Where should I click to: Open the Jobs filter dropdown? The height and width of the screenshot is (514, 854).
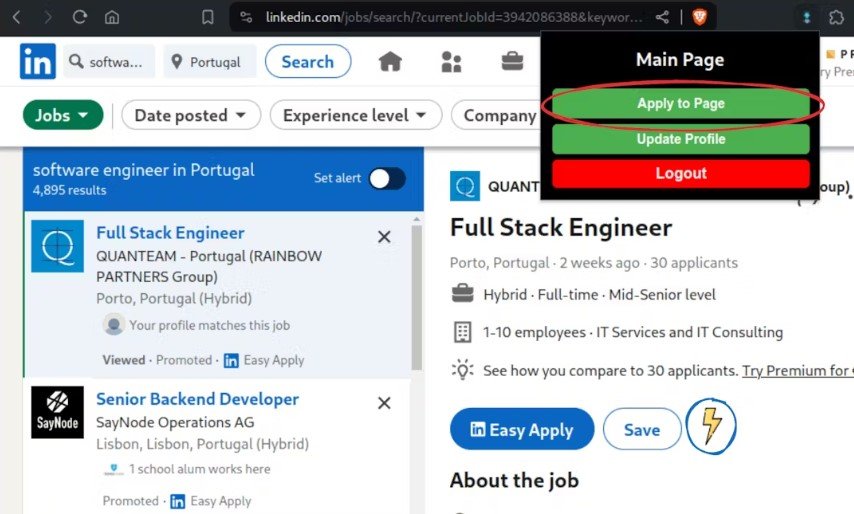click(63, 115)
